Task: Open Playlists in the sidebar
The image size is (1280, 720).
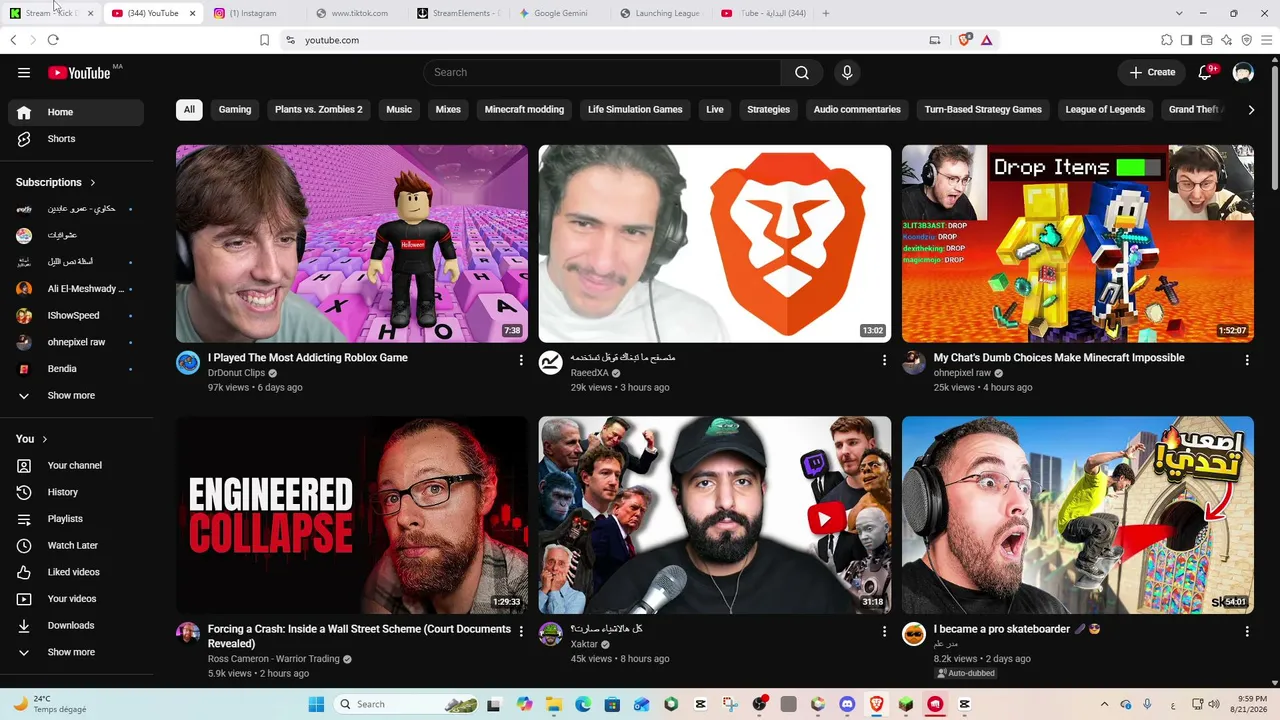Action: [x=75, y=519]
